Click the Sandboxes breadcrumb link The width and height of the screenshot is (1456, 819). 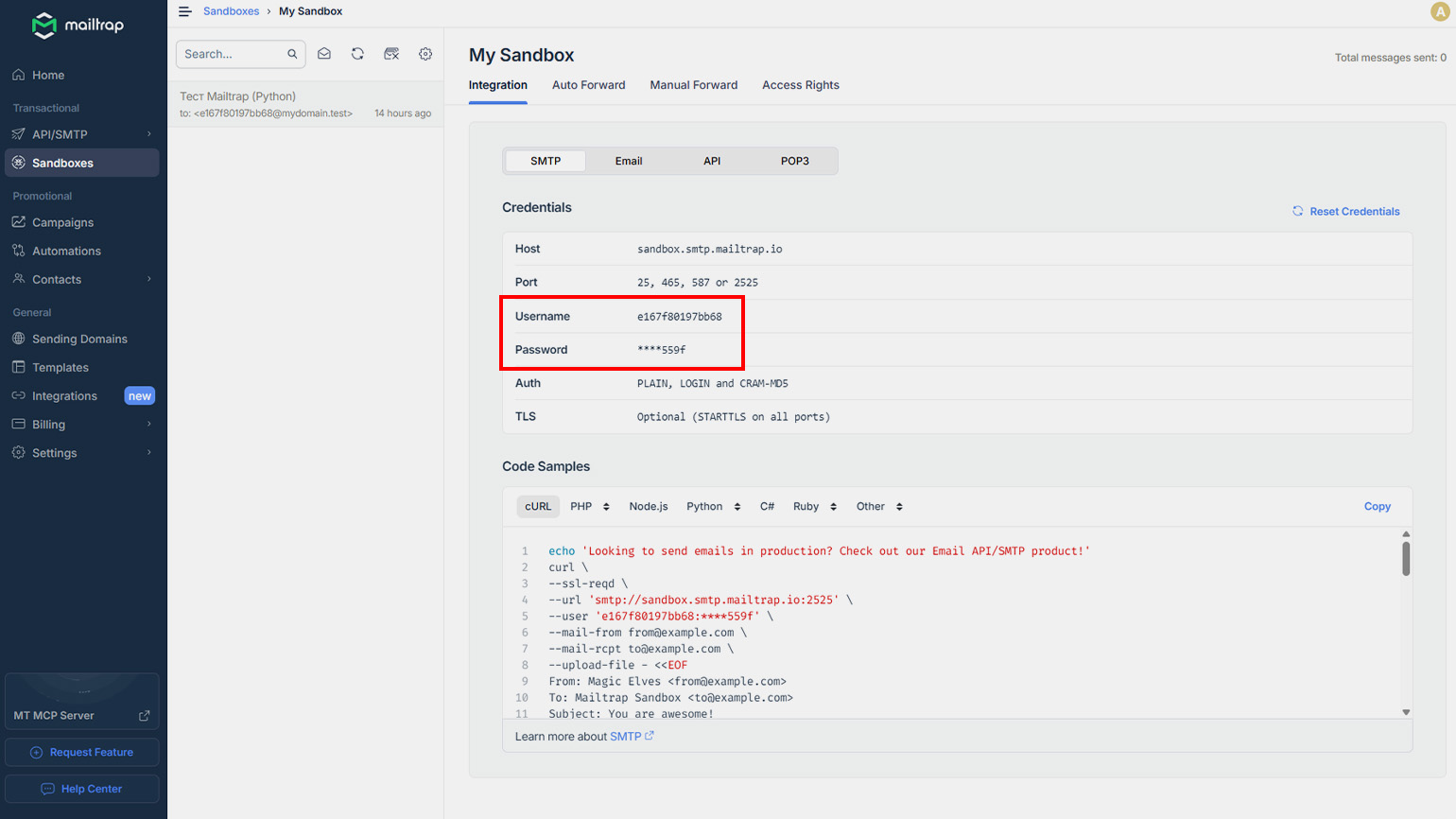[x=231, y=11]
